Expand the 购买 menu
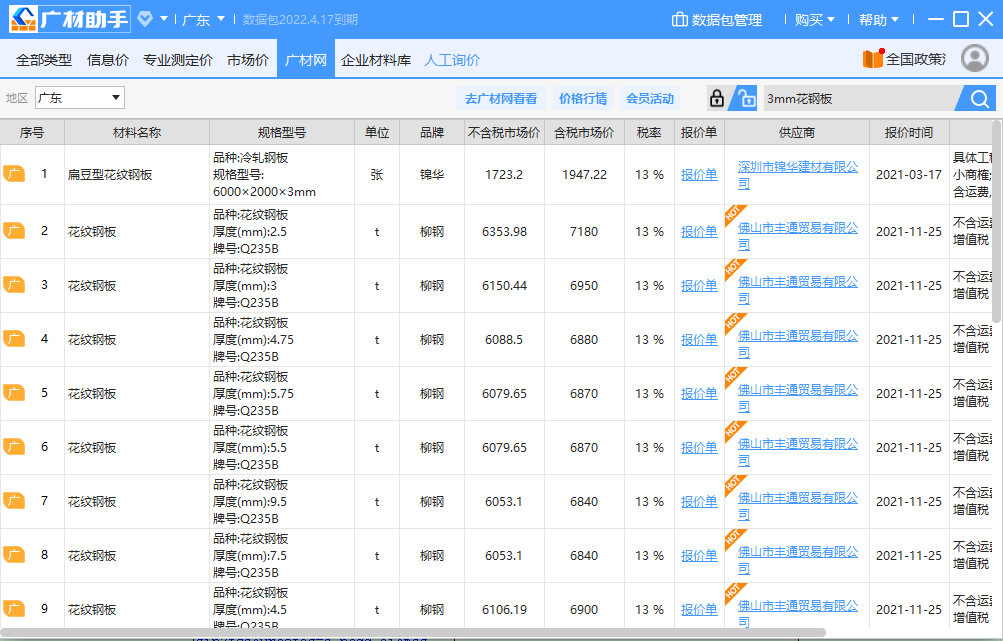 814,20
